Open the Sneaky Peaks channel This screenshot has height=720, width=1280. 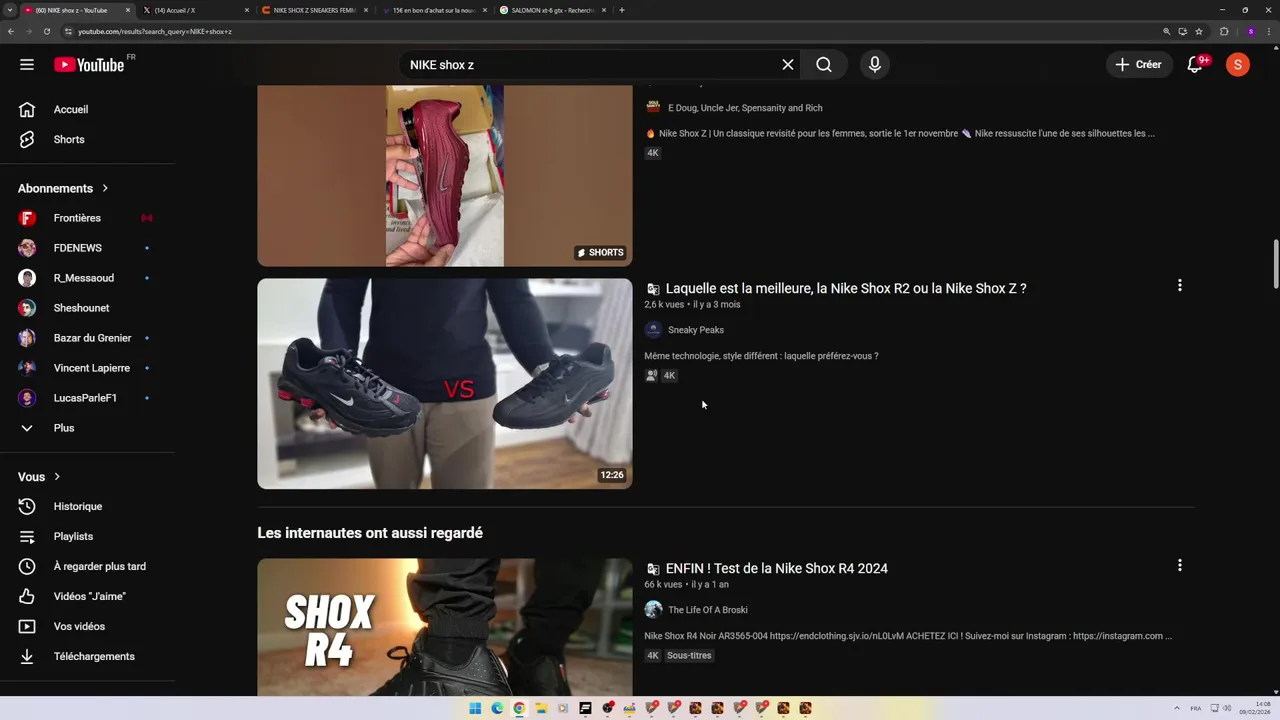point(696,330)
